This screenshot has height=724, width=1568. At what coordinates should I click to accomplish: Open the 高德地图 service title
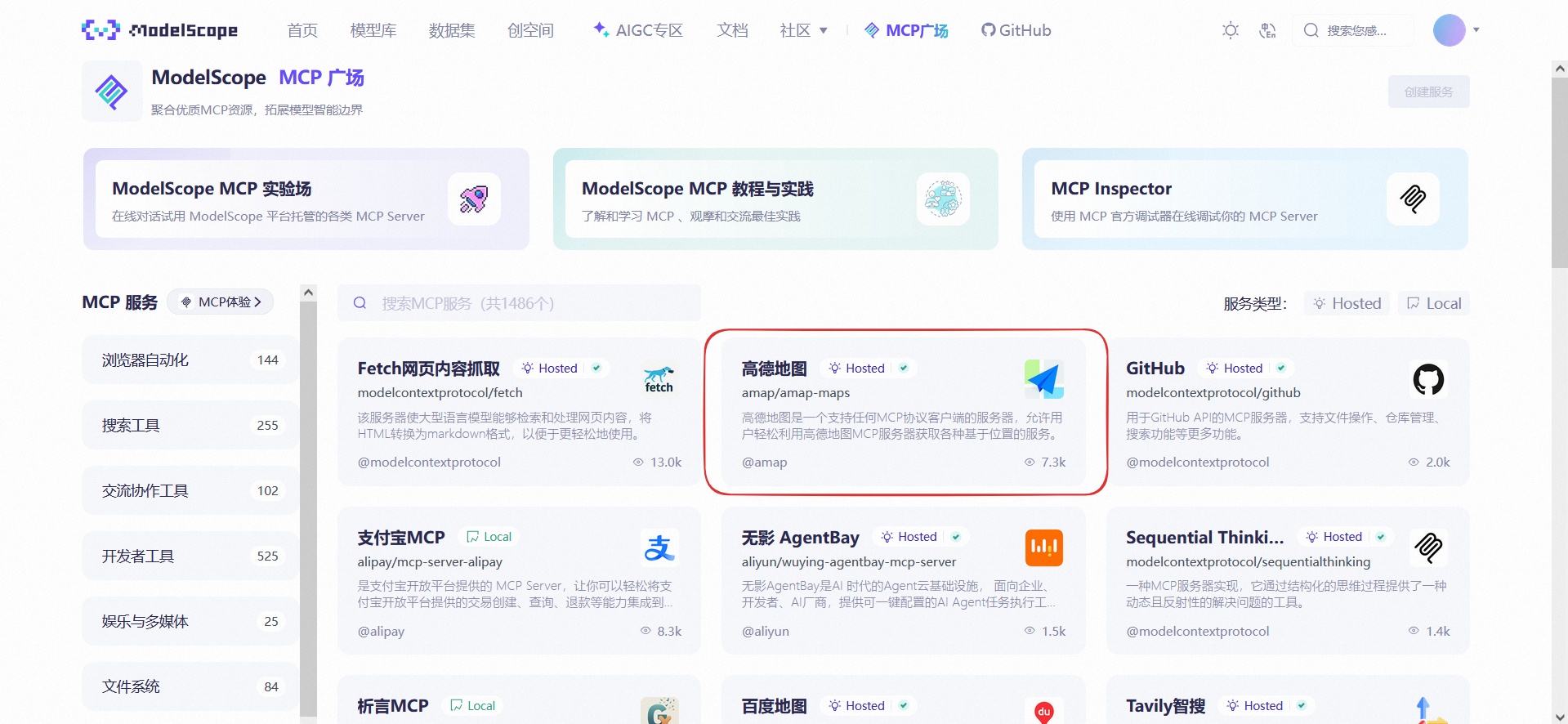pos(775,369)
